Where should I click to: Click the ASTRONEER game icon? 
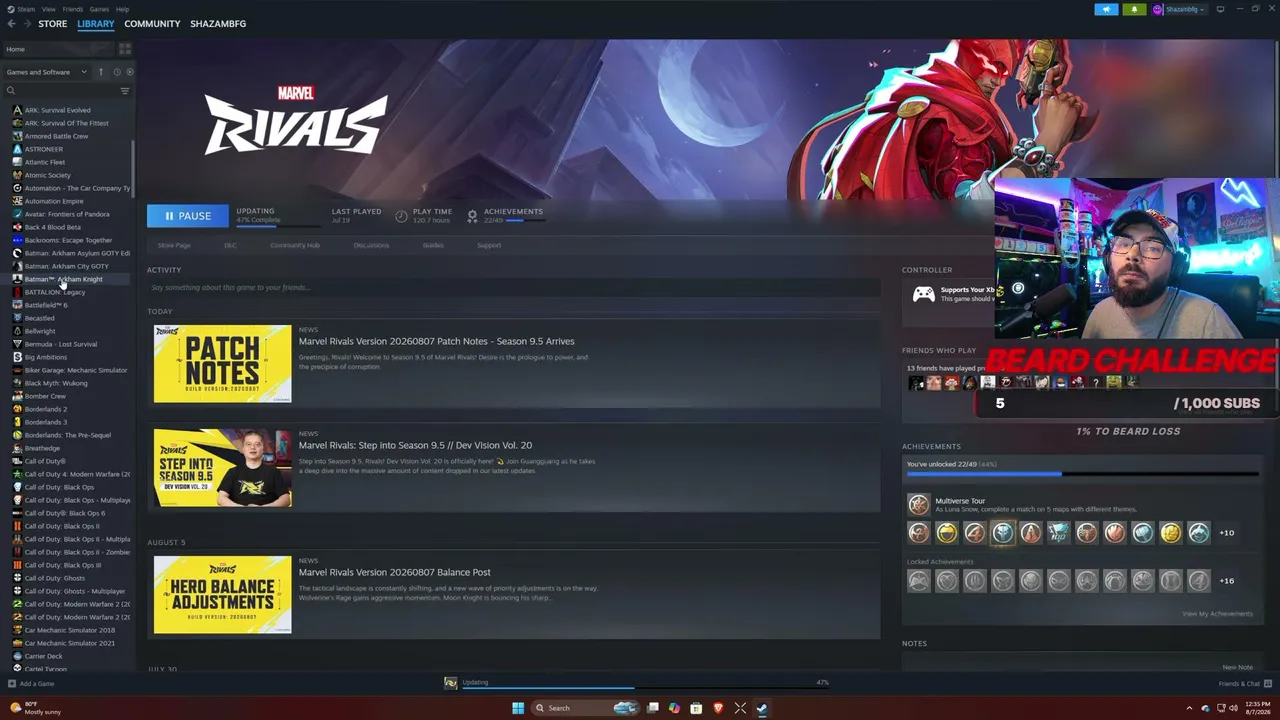point(17,149)
